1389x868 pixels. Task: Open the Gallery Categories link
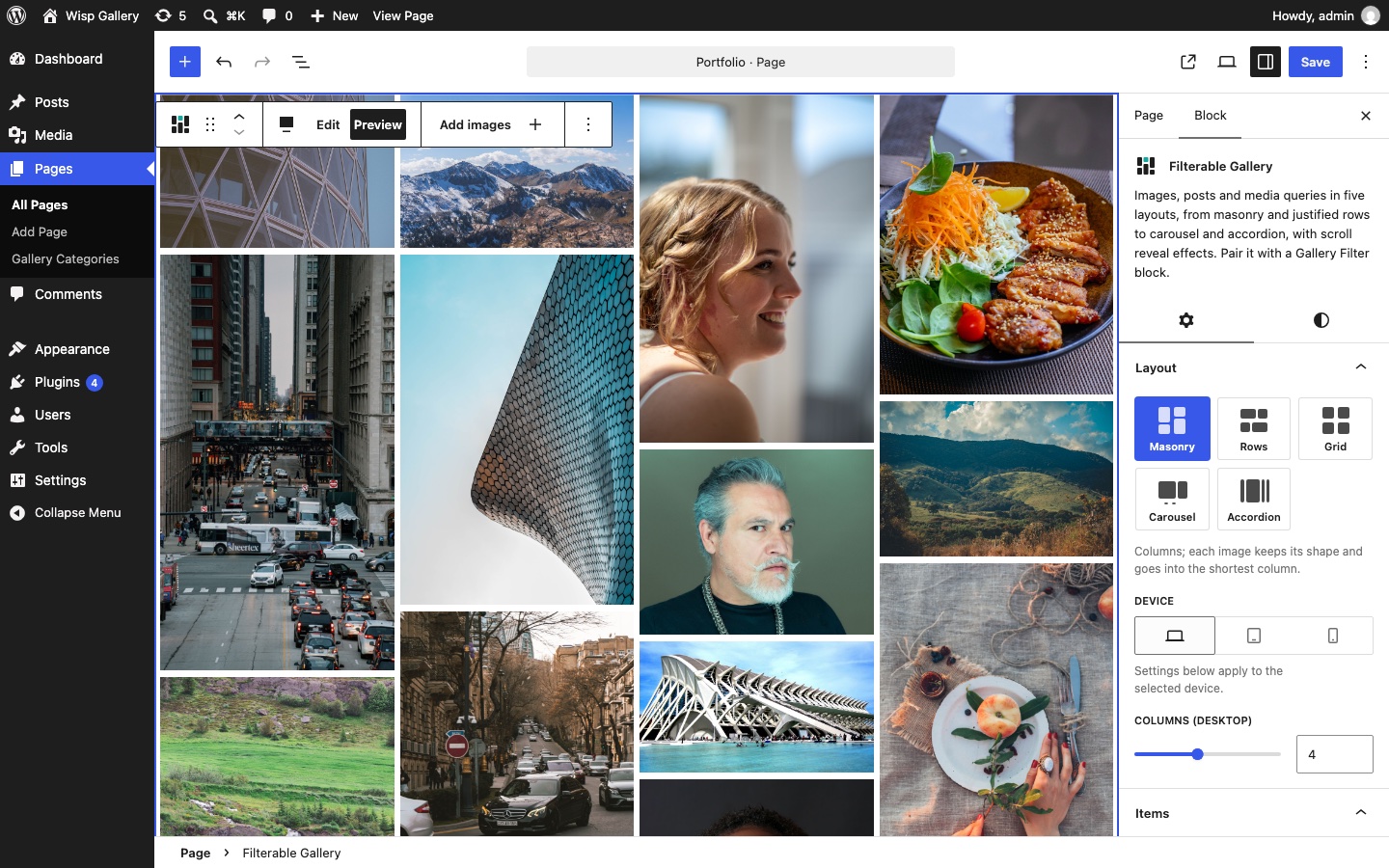click(66, 258)
